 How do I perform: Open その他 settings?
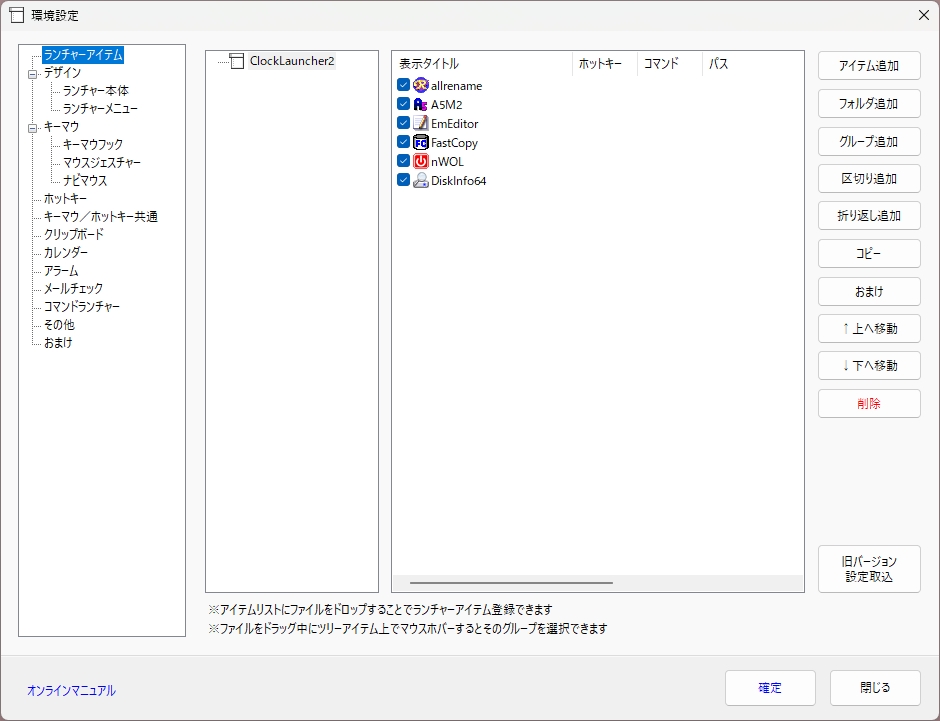click(59, 324)
